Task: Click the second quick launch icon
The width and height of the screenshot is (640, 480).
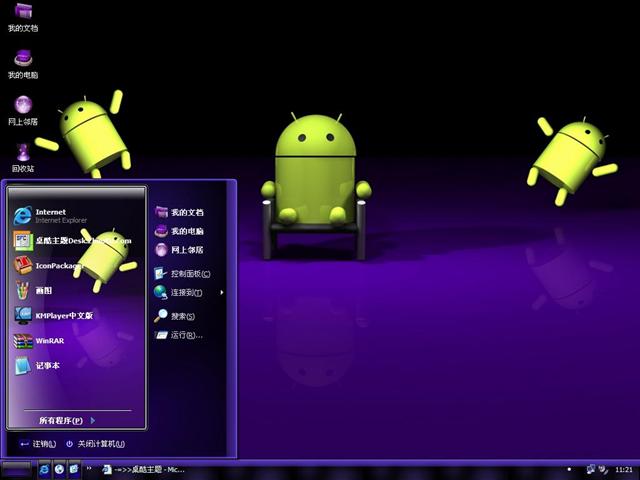Action: pos(59,469)
